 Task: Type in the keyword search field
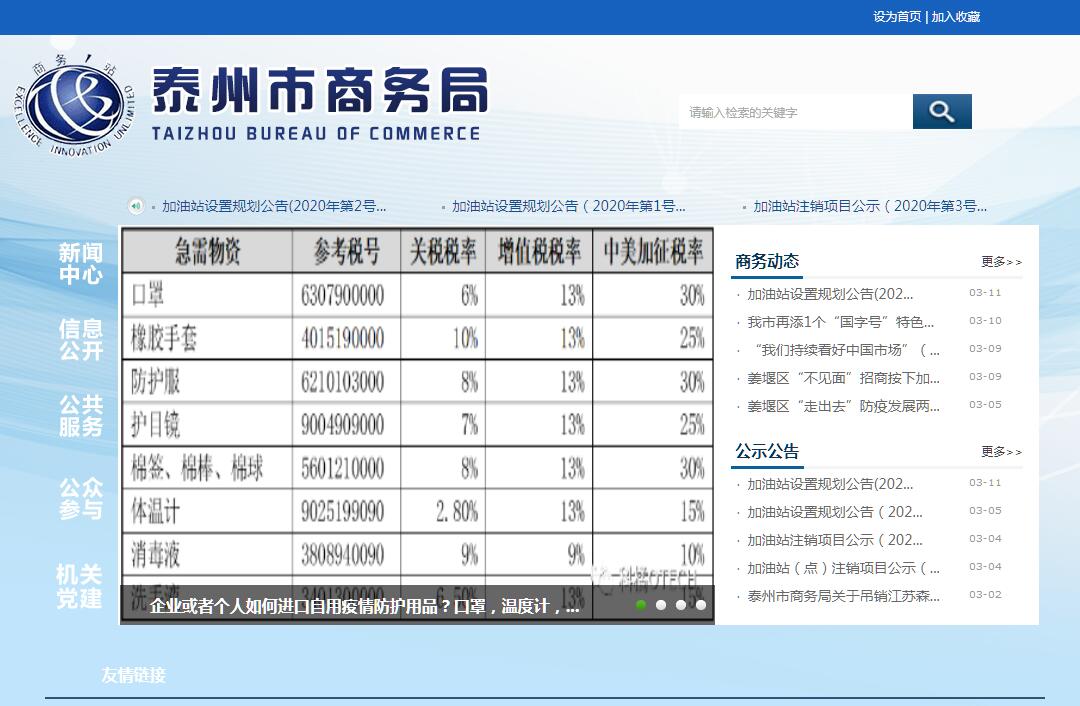point(795,113)
